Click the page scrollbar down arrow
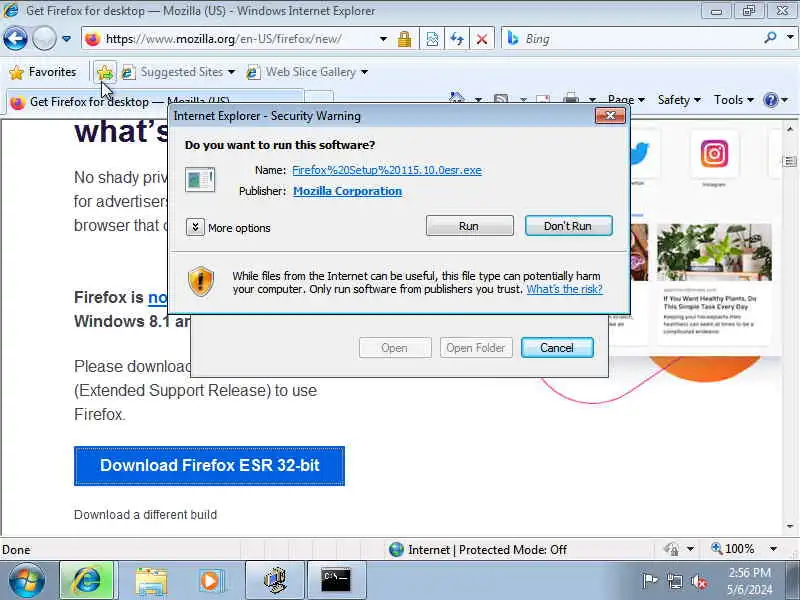The width and height of the screenshot is (800, 600). point(790,526)
